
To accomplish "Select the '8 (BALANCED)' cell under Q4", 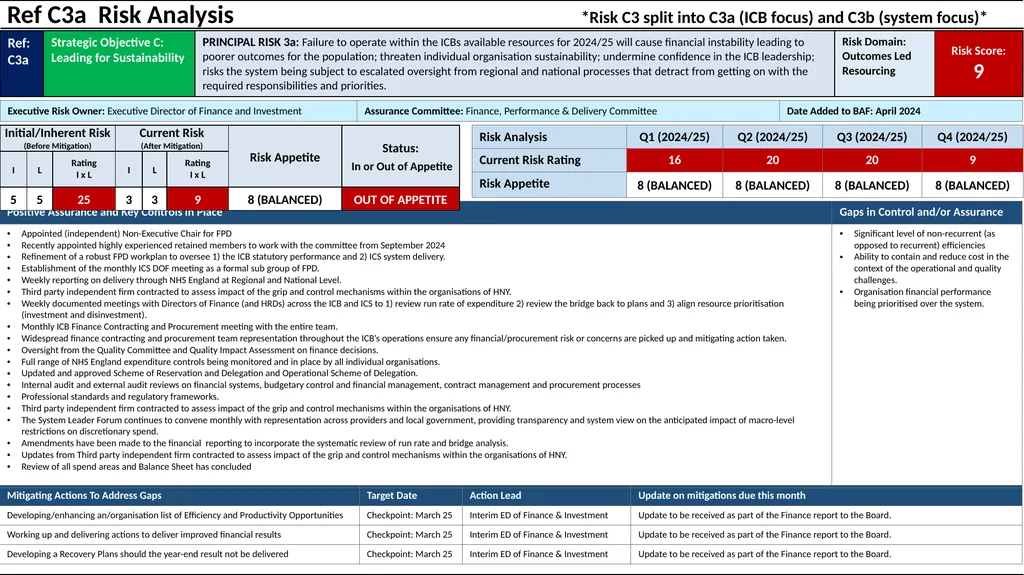I will click(972, 185).
